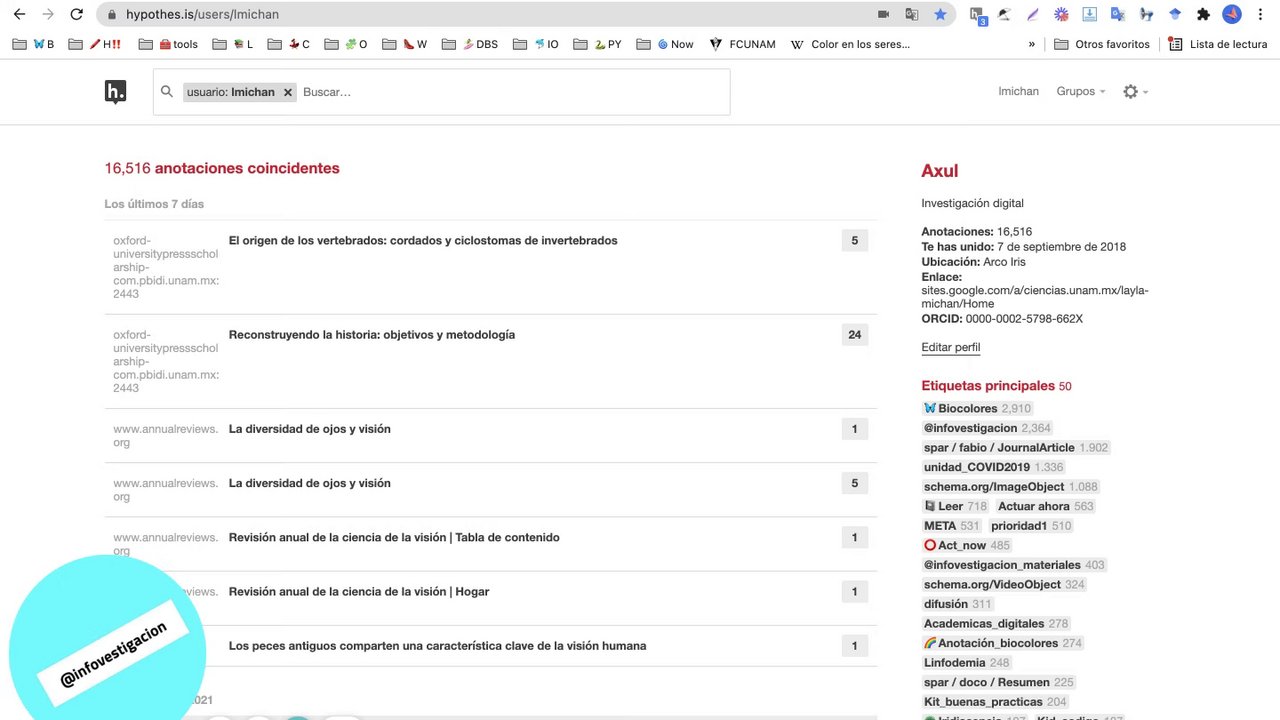Open the Extensions puzzle piece menu
Screen dimensions: 1280x720
1203,14
